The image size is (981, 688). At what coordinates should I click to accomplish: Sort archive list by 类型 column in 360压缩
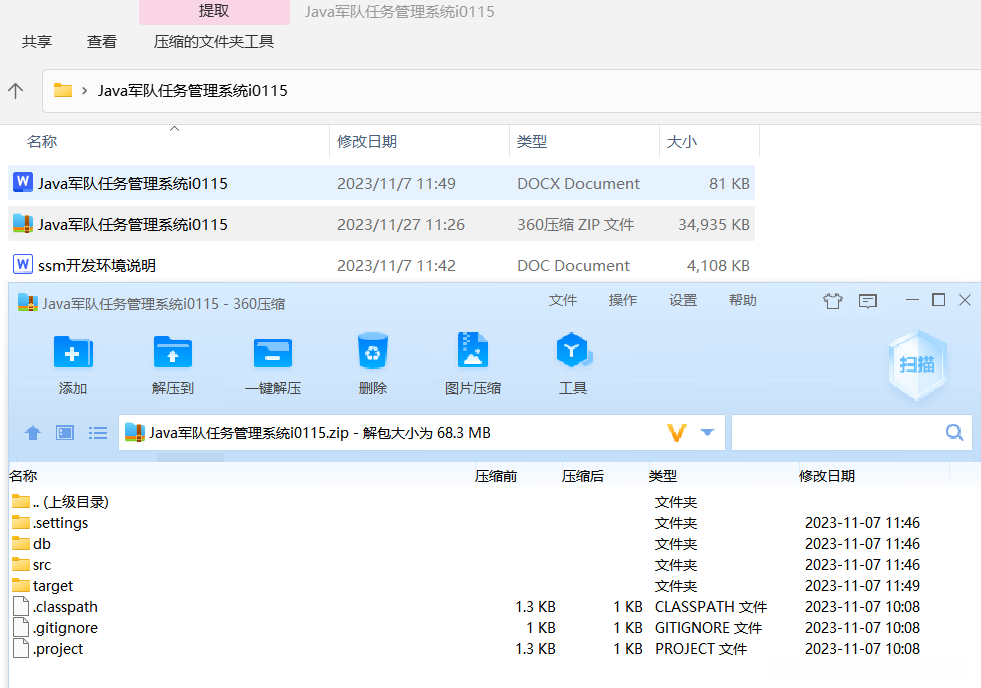[x=663, y=476]
